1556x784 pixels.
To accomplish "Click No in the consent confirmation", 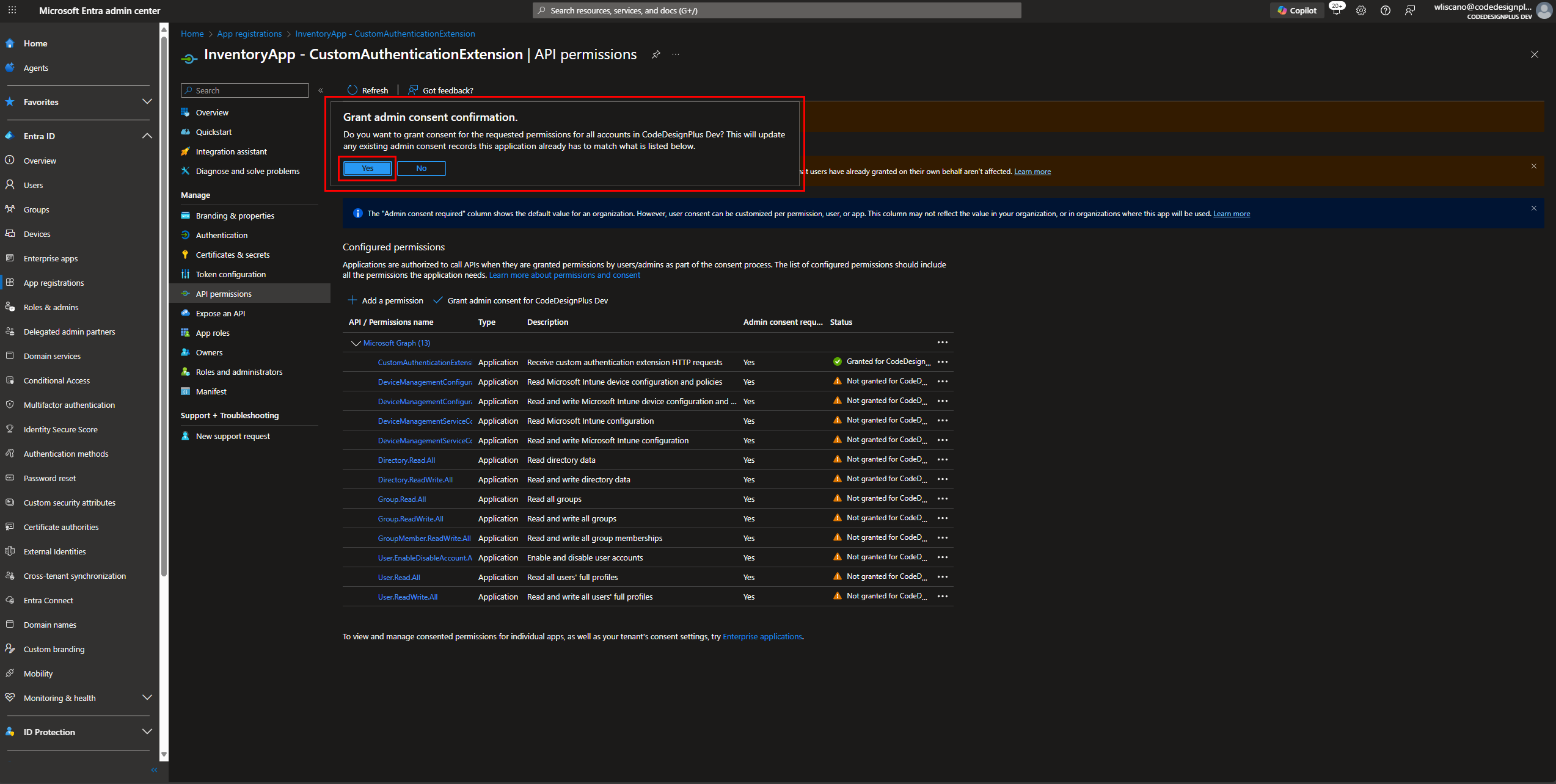I will (422, 169).
